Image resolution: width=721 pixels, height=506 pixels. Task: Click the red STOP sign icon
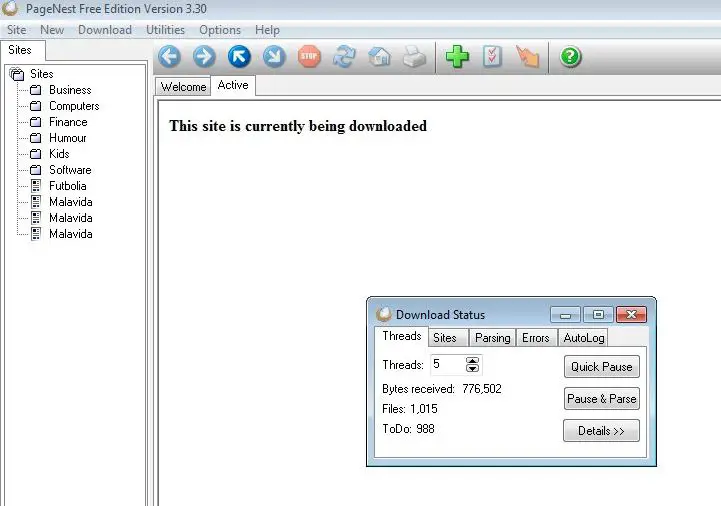tap(309, 57)
